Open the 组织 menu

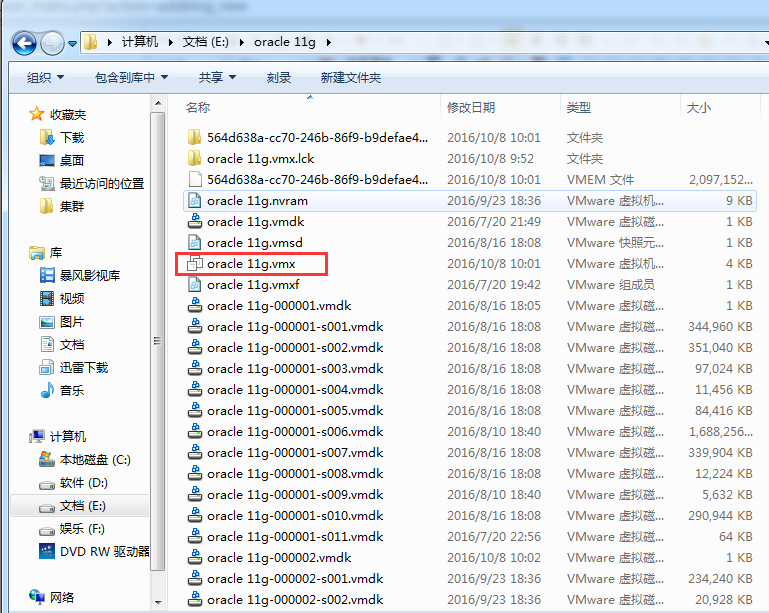point(45,77)
